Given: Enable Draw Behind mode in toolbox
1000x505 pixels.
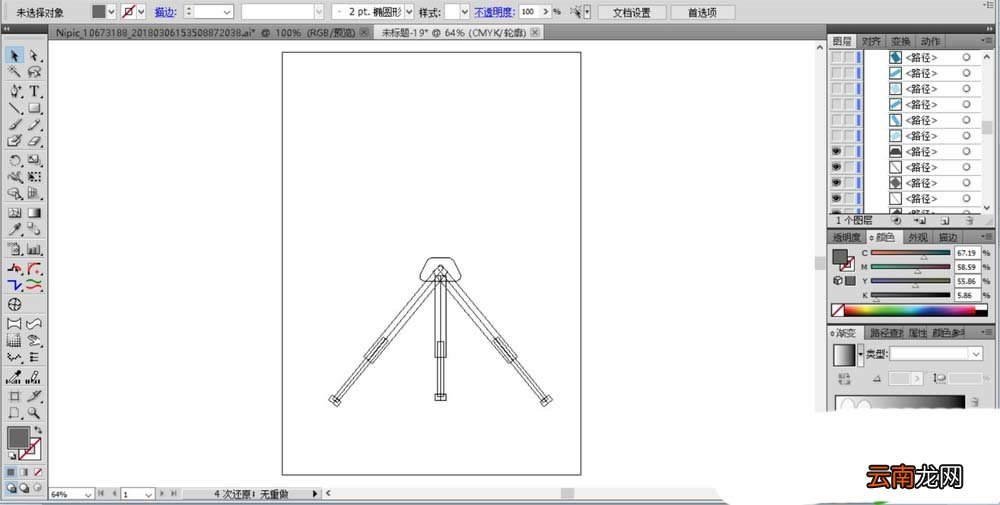Looking at the screenshot, I should 24,488.
